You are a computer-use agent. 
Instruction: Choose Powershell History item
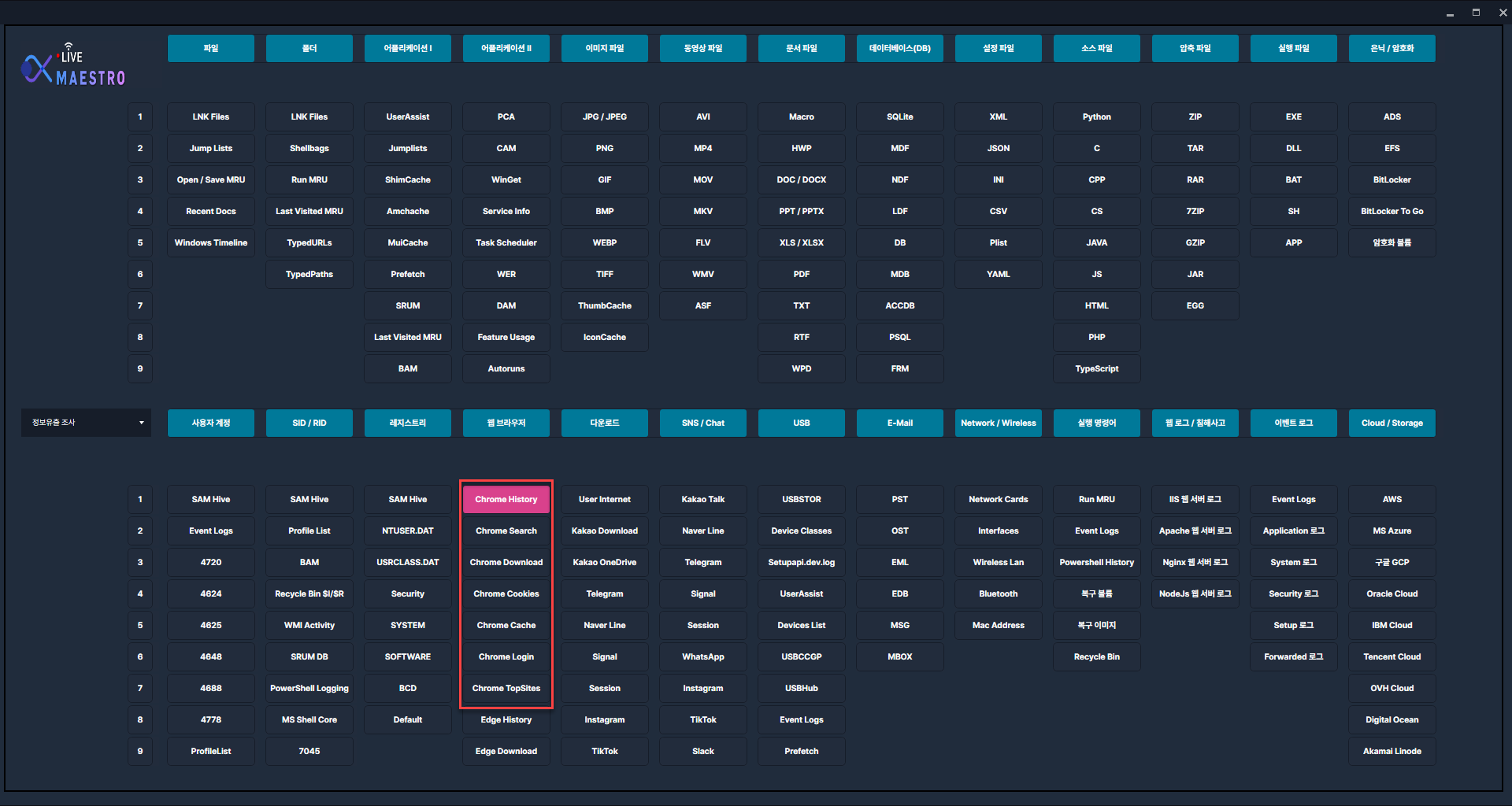coord(1096,562)
